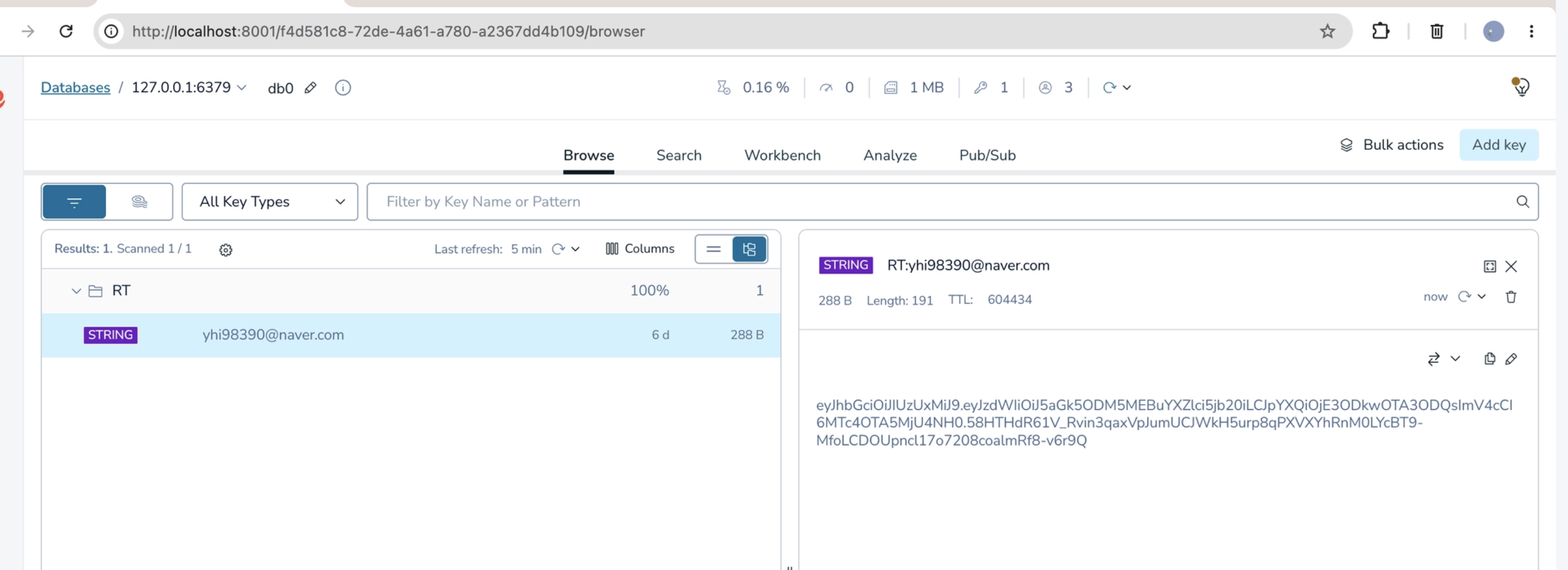Viewport: 1568px width, 570px height.
Task: Switch to tree view
Action: coord(748,249)
